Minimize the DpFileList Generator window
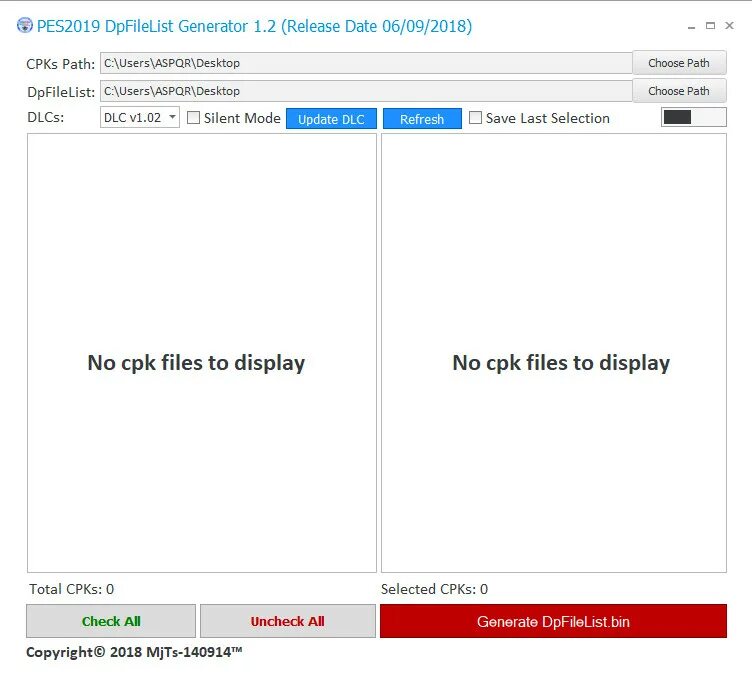The height and width of the screenshot is (681, 752). coord(691,27)
